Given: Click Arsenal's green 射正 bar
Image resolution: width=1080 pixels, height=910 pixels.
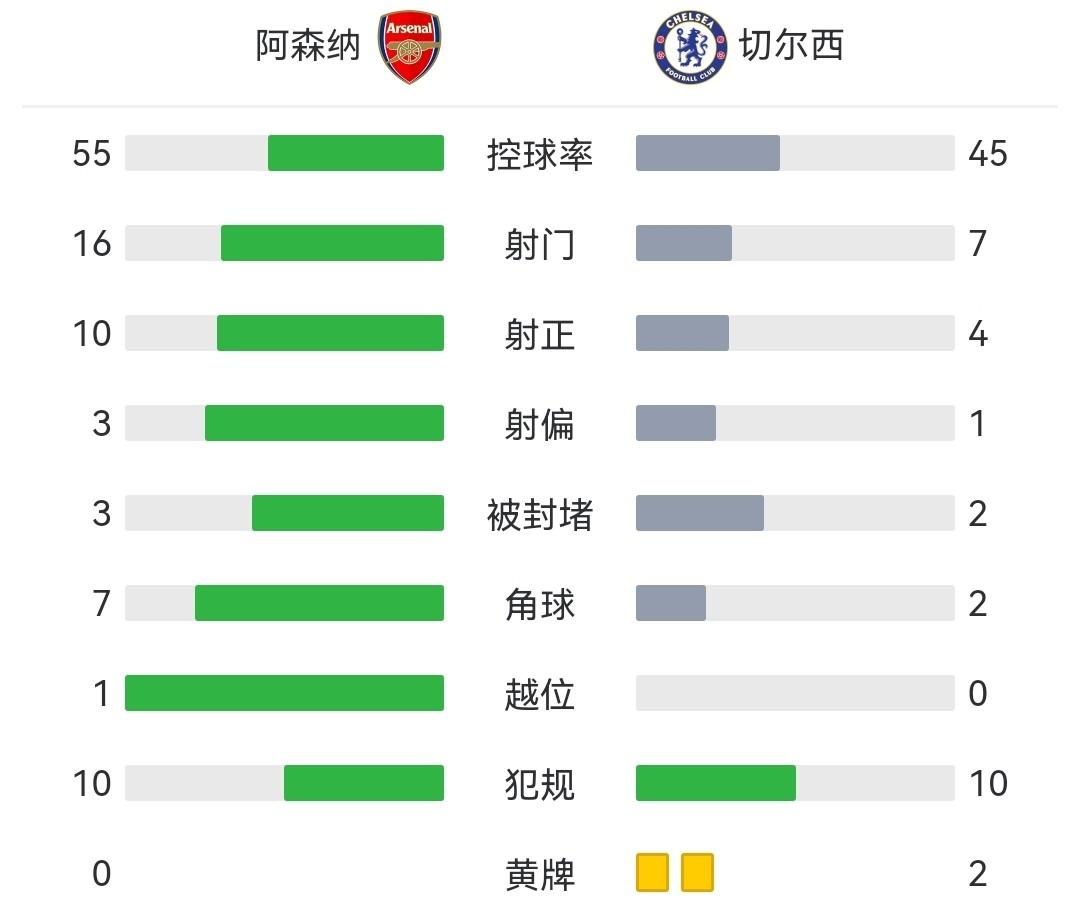Looking at the screenshot, I should (330, 333).
